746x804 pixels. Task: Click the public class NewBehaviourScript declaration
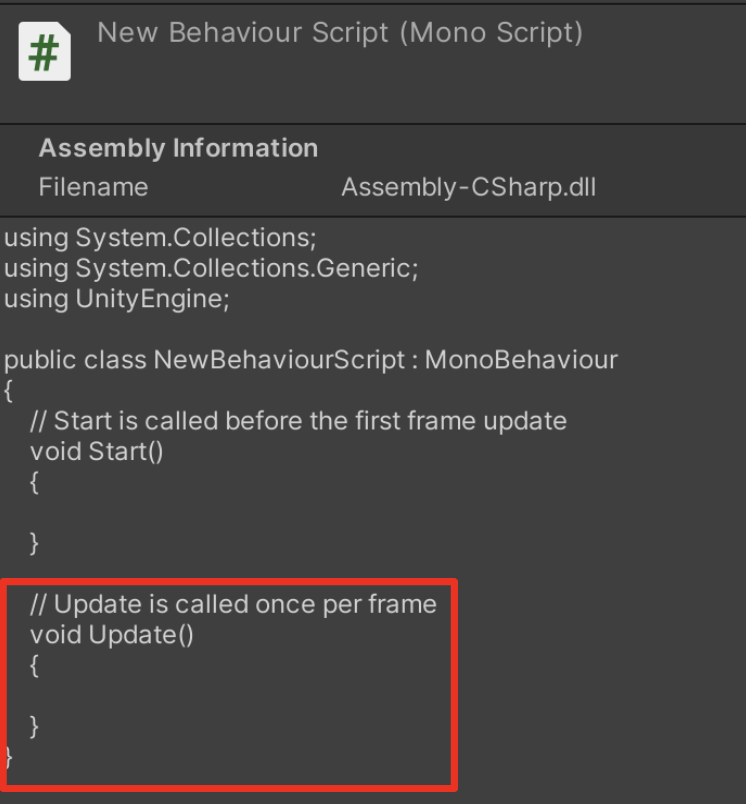pyautogui.click(x=311, y=360)
